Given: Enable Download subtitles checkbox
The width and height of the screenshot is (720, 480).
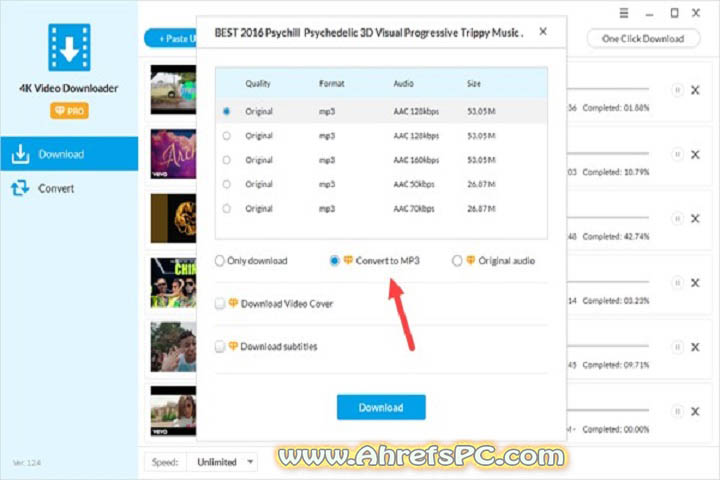Looking at the screenshot, I should pos(220,346).
